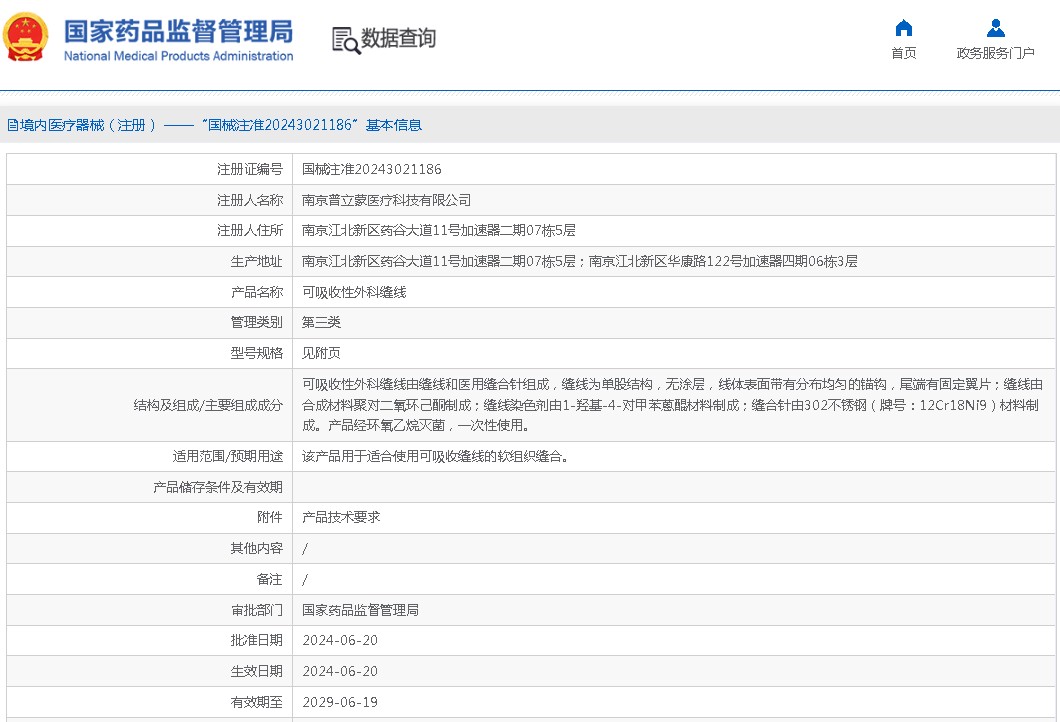1060x722 pixels.
Task: Click the slash value in 其他内容 row
Action: [x=305, y=548]
